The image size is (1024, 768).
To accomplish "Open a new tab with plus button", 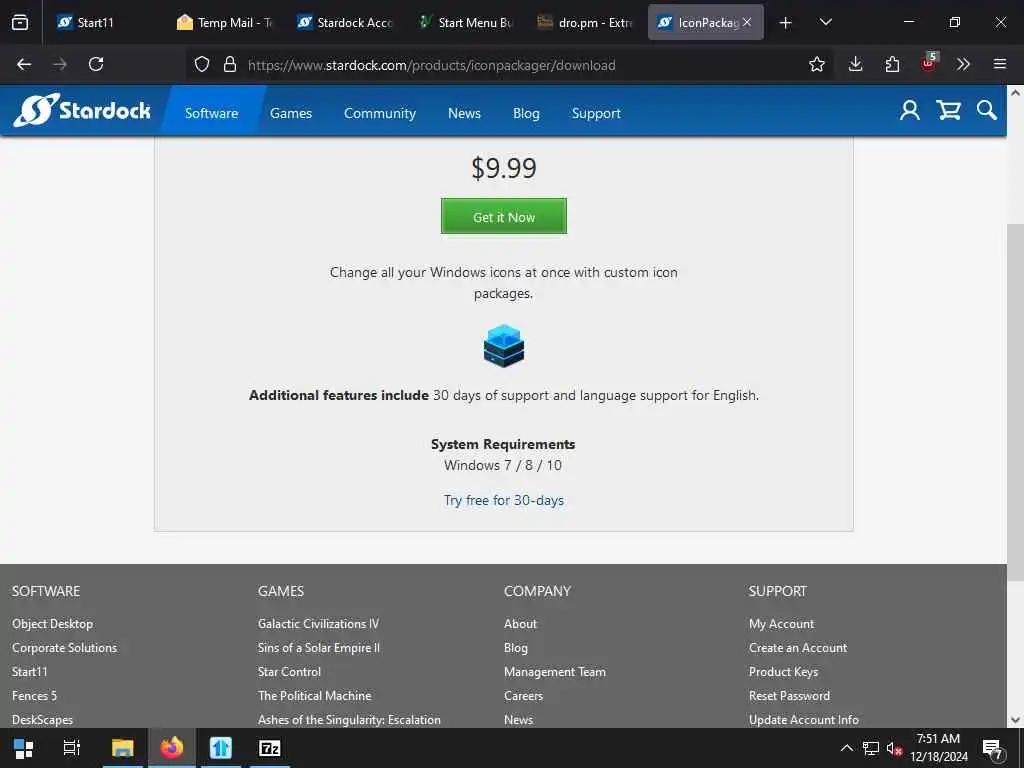I will [x=785, y=22].
